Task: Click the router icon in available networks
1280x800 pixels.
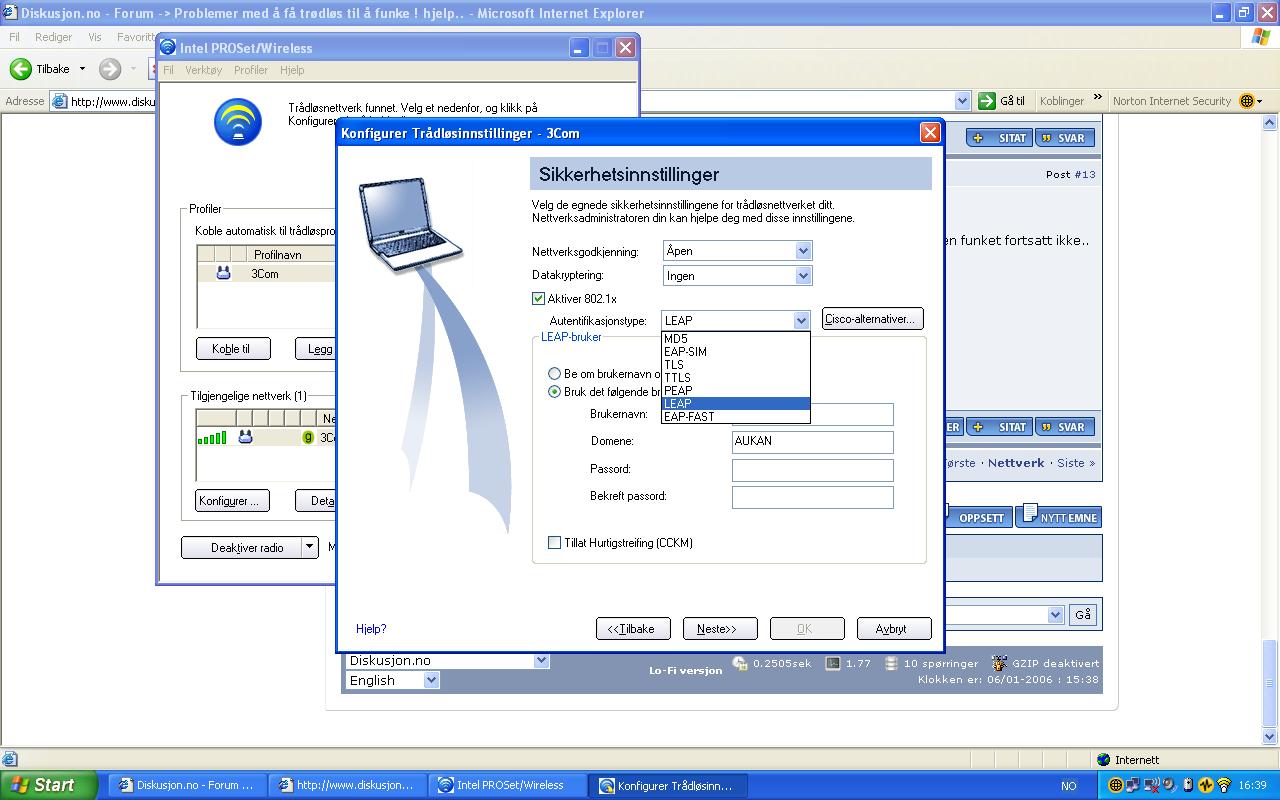Action: click(x=245, y=437)
